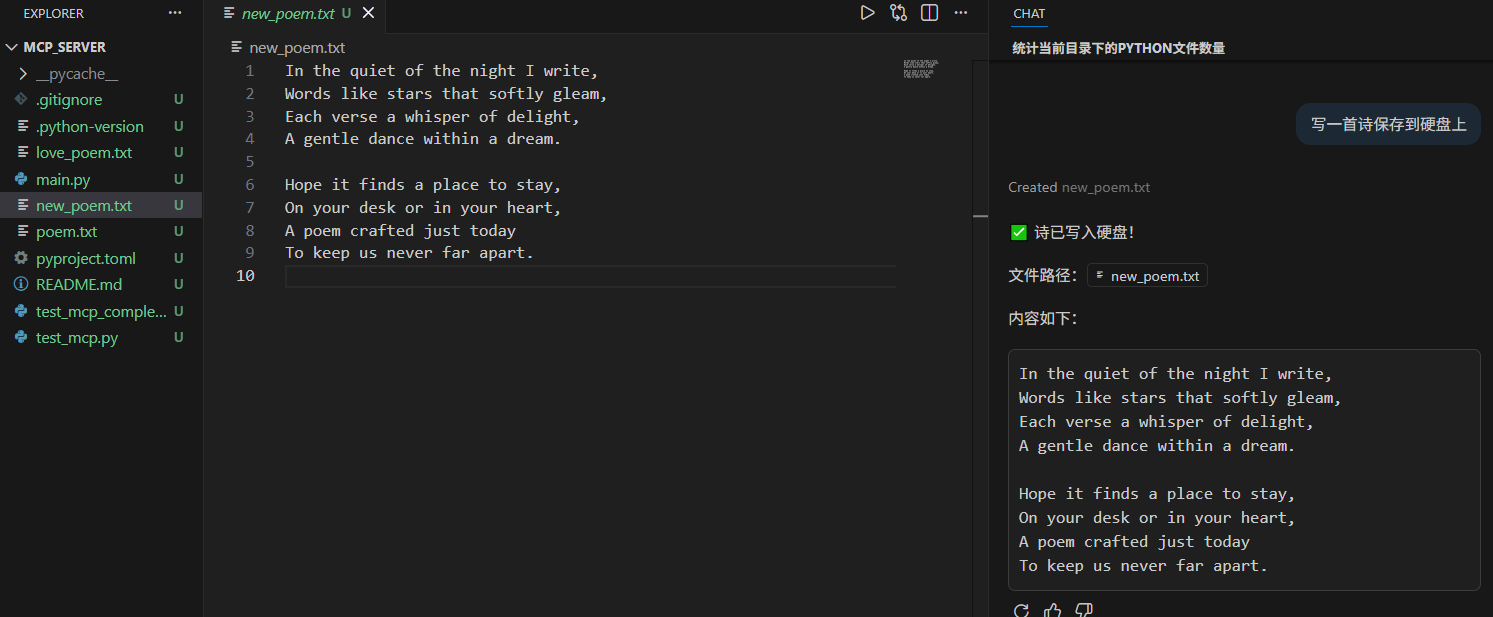Give the chat response a thumbs down
This screenshot has height=617, width=1493.
point(1083,610)
